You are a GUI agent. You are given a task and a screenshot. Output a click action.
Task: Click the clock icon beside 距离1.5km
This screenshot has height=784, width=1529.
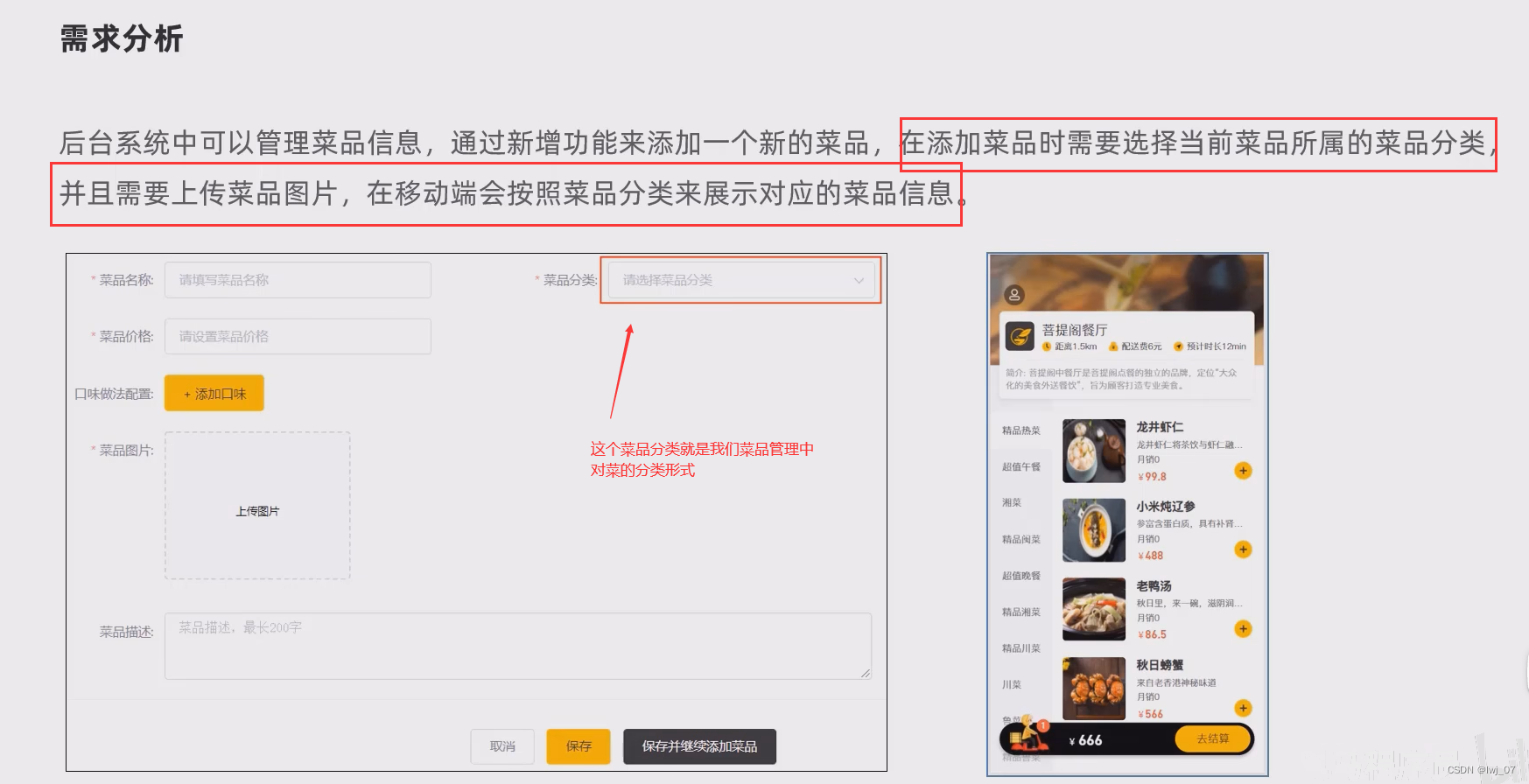tap(1047, 346)
